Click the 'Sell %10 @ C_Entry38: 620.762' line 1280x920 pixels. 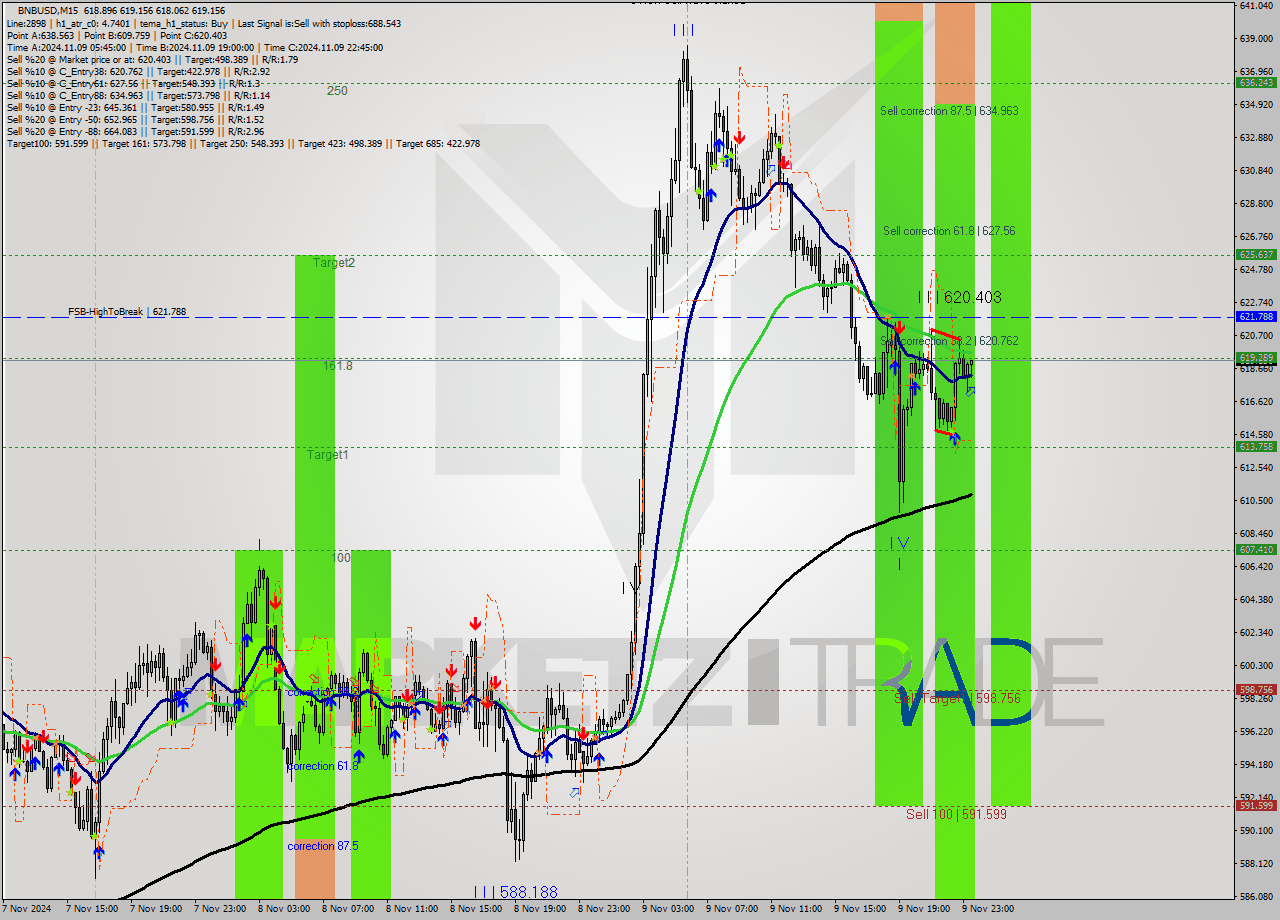tap(138, 71)
